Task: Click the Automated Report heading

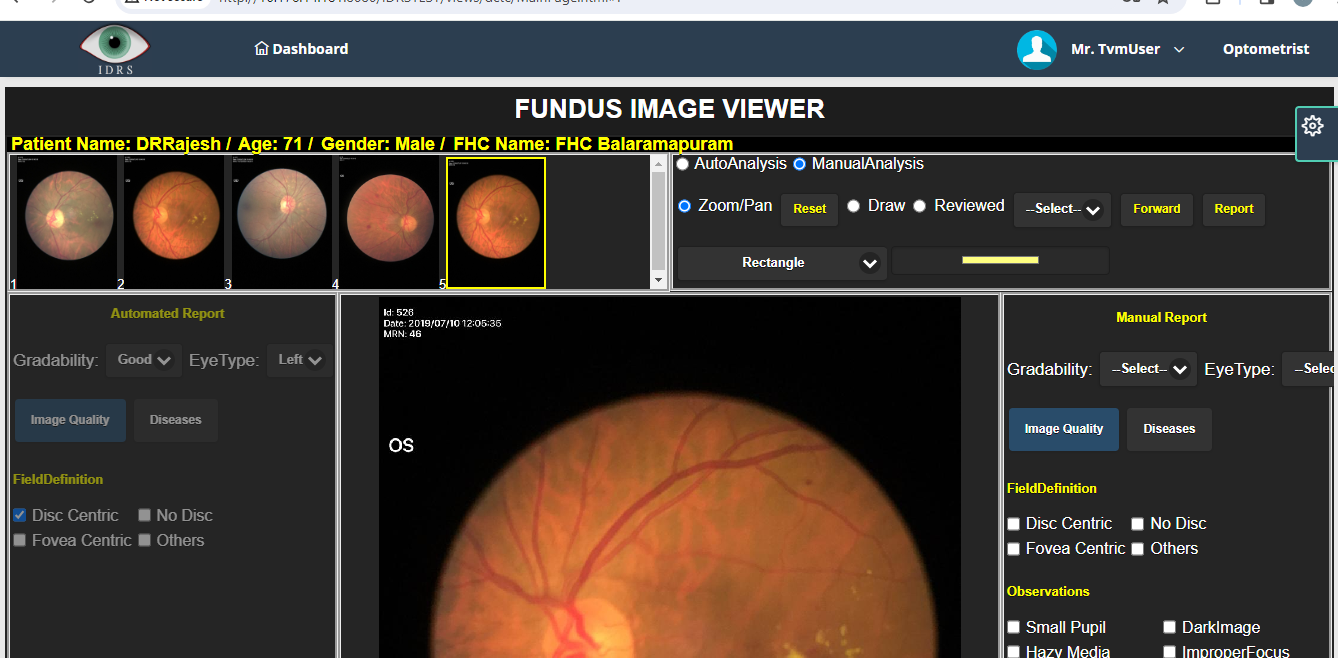Action: [167, 314]
